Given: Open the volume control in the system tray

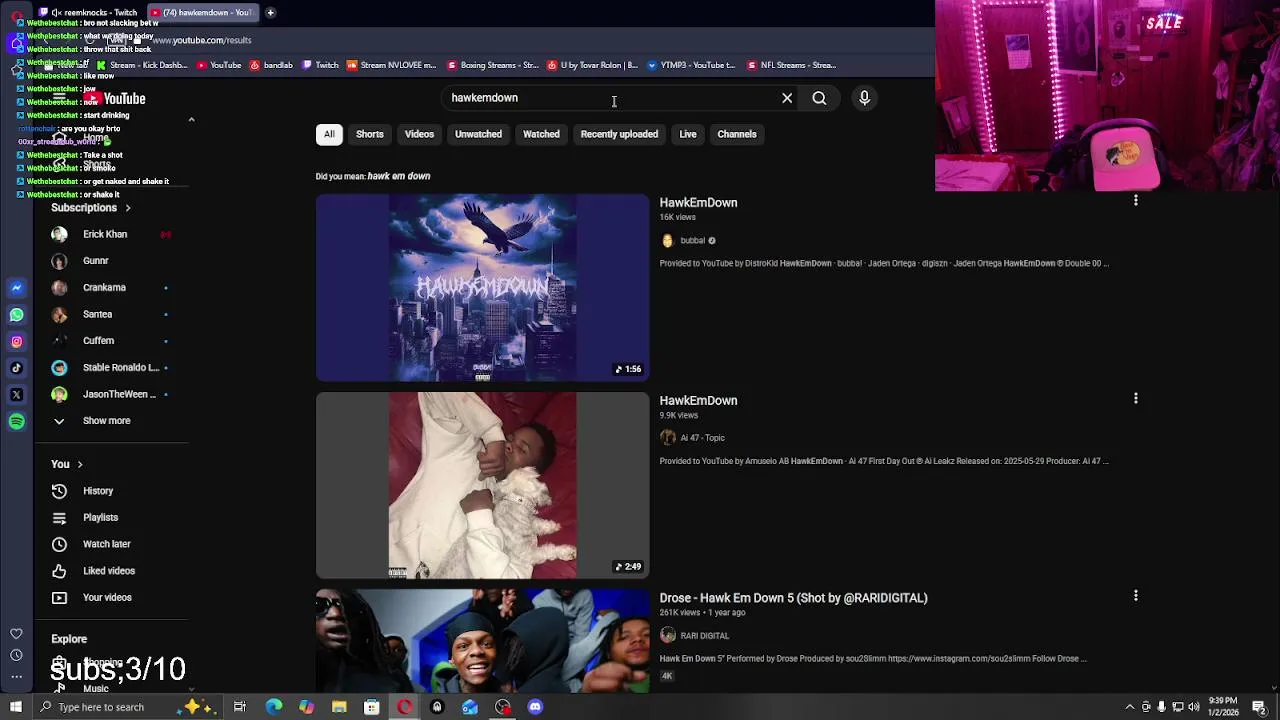Looking at the screenshot, I should 1194,707.
